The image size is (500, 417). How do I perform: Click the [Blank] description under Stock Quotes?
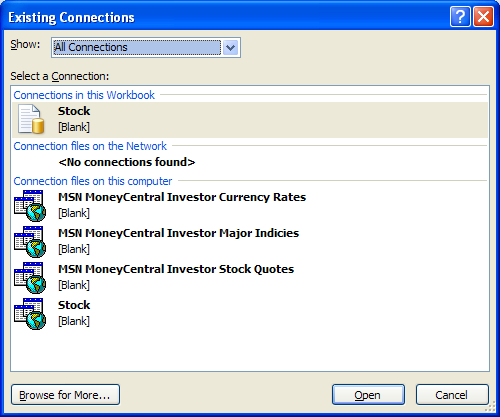74,285
